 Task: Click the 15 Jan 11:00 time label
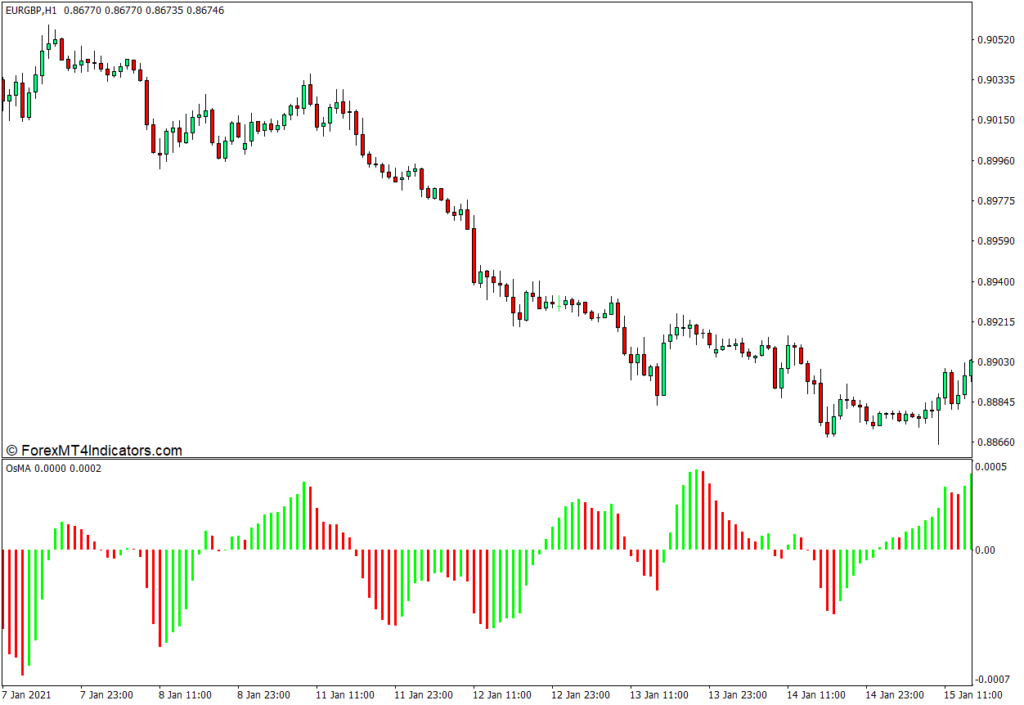coord(975,694)
